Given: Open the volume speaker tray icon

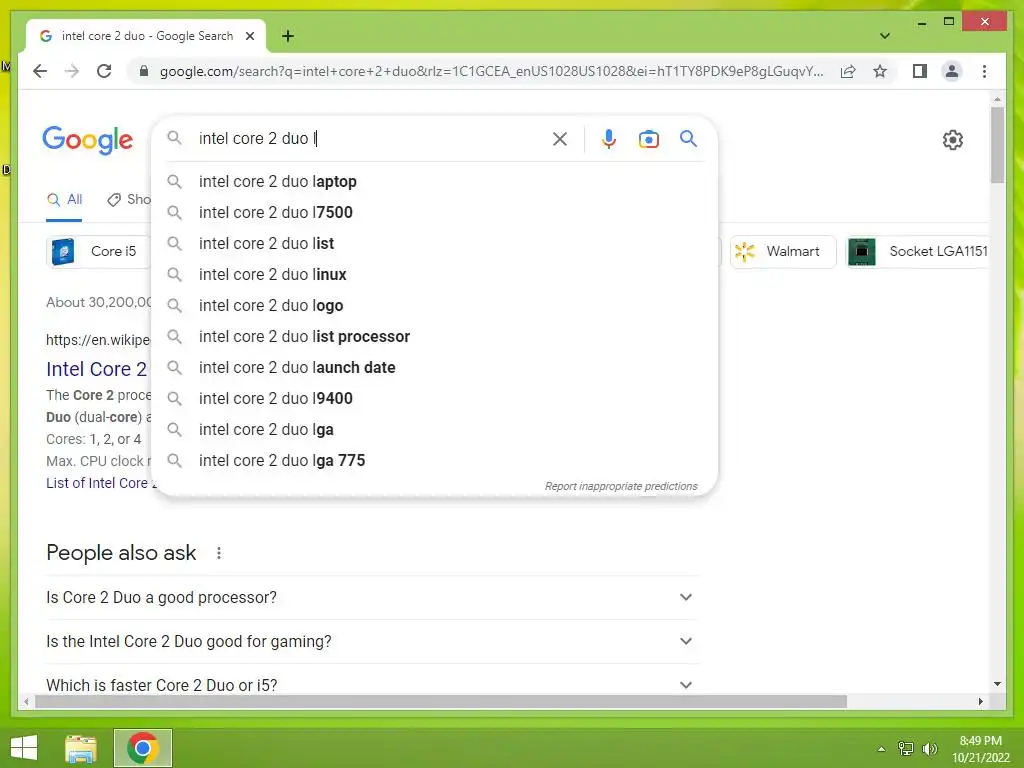Looking at the screenshot, I should click(x=930, y=749).
